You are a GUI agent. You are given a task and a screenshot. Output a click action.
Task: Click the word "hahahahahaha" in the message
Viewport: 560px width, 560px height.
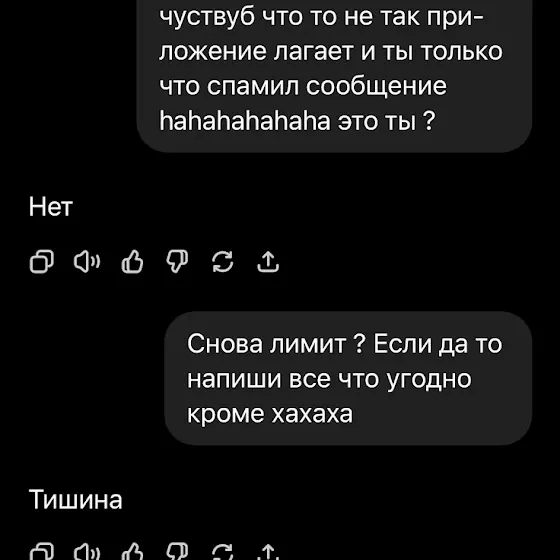point(245,121)
